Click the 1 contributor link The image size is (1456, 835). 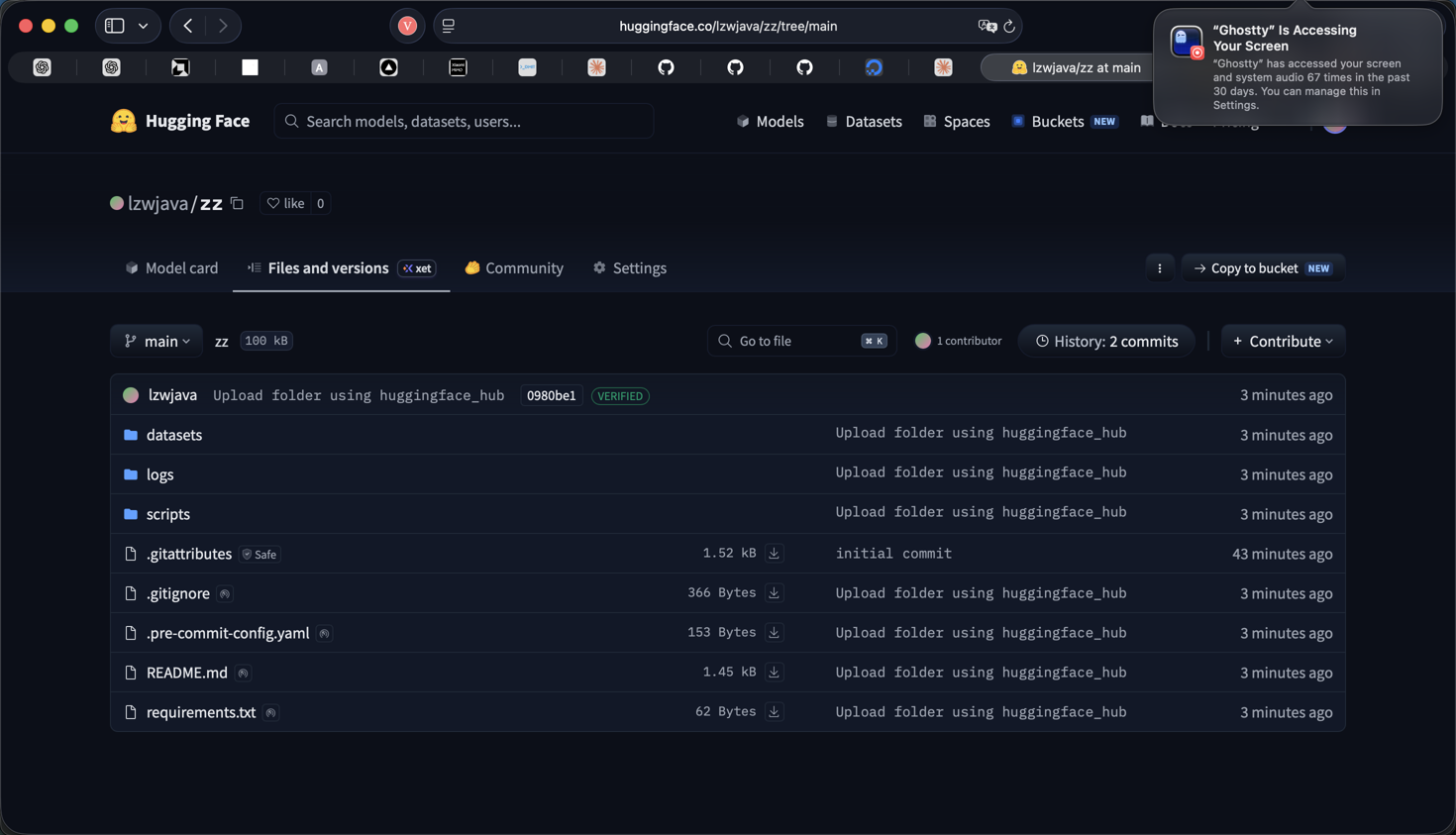pyautogui.click(x=958, y=341)
